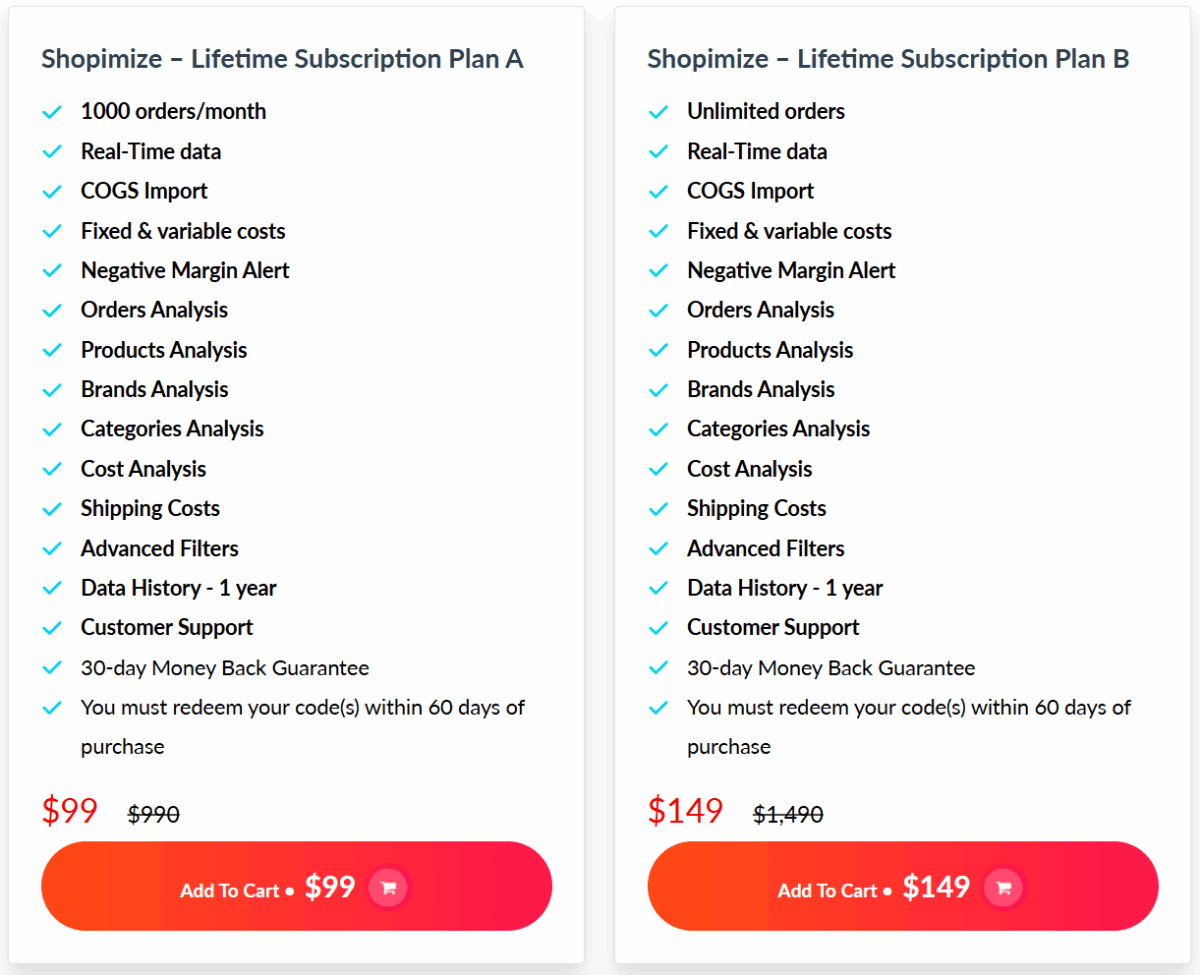1200x975 pixels.
Task: Click Plan A 30-day Money Back Guarantee text
Action: click(x=225, y=668)
